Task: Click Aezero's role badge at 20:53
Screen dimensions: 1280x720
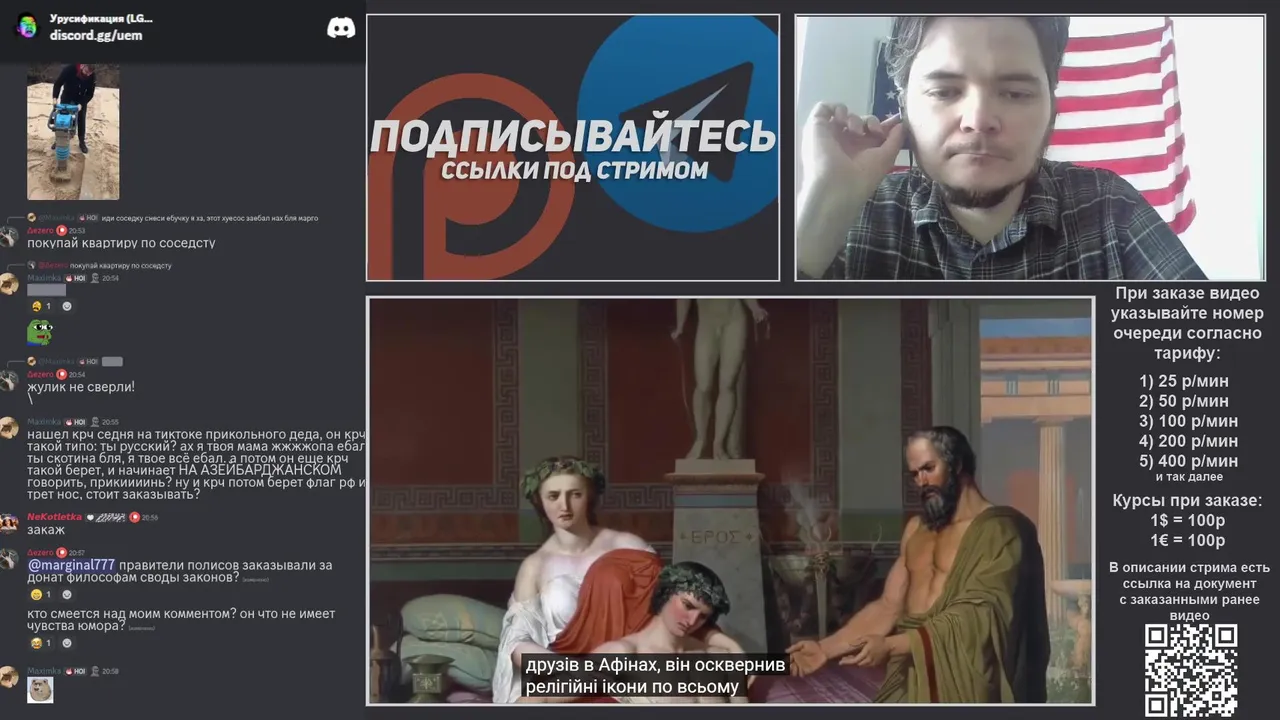Action: click(62, 230)
